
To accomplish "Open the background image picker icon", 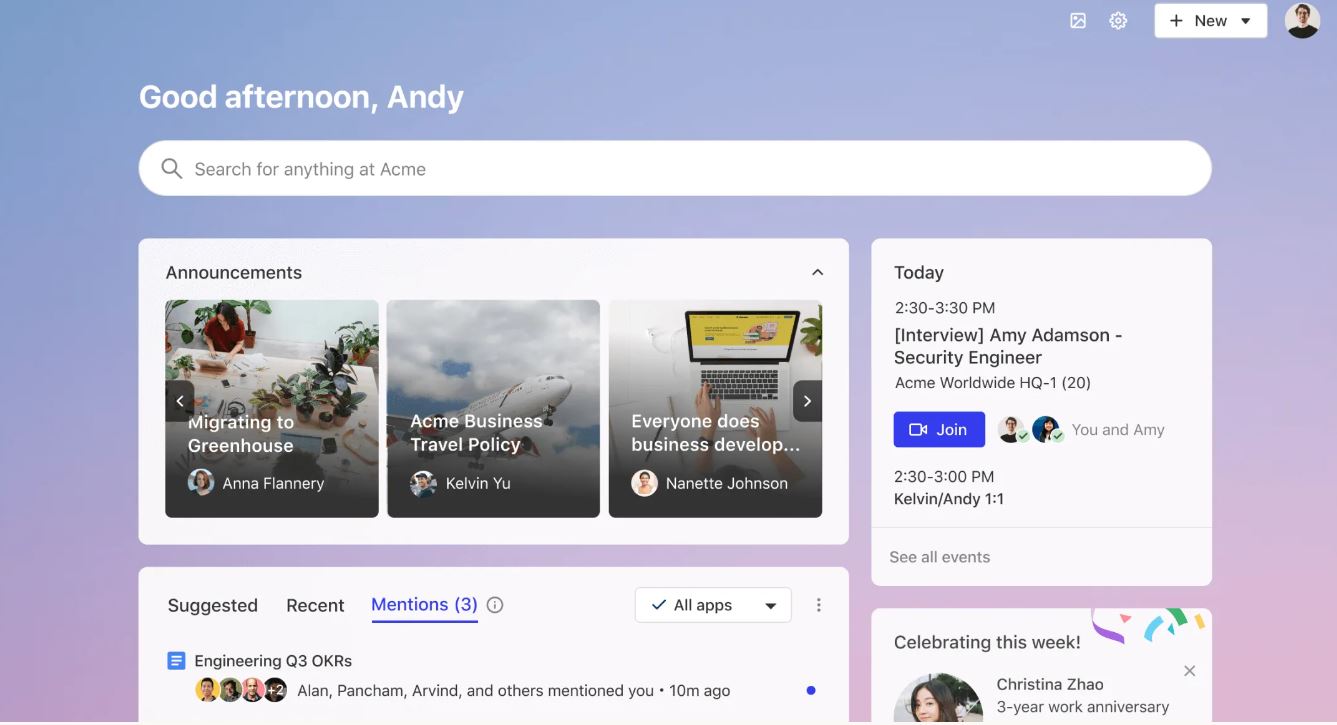I will pos(1078,21).
